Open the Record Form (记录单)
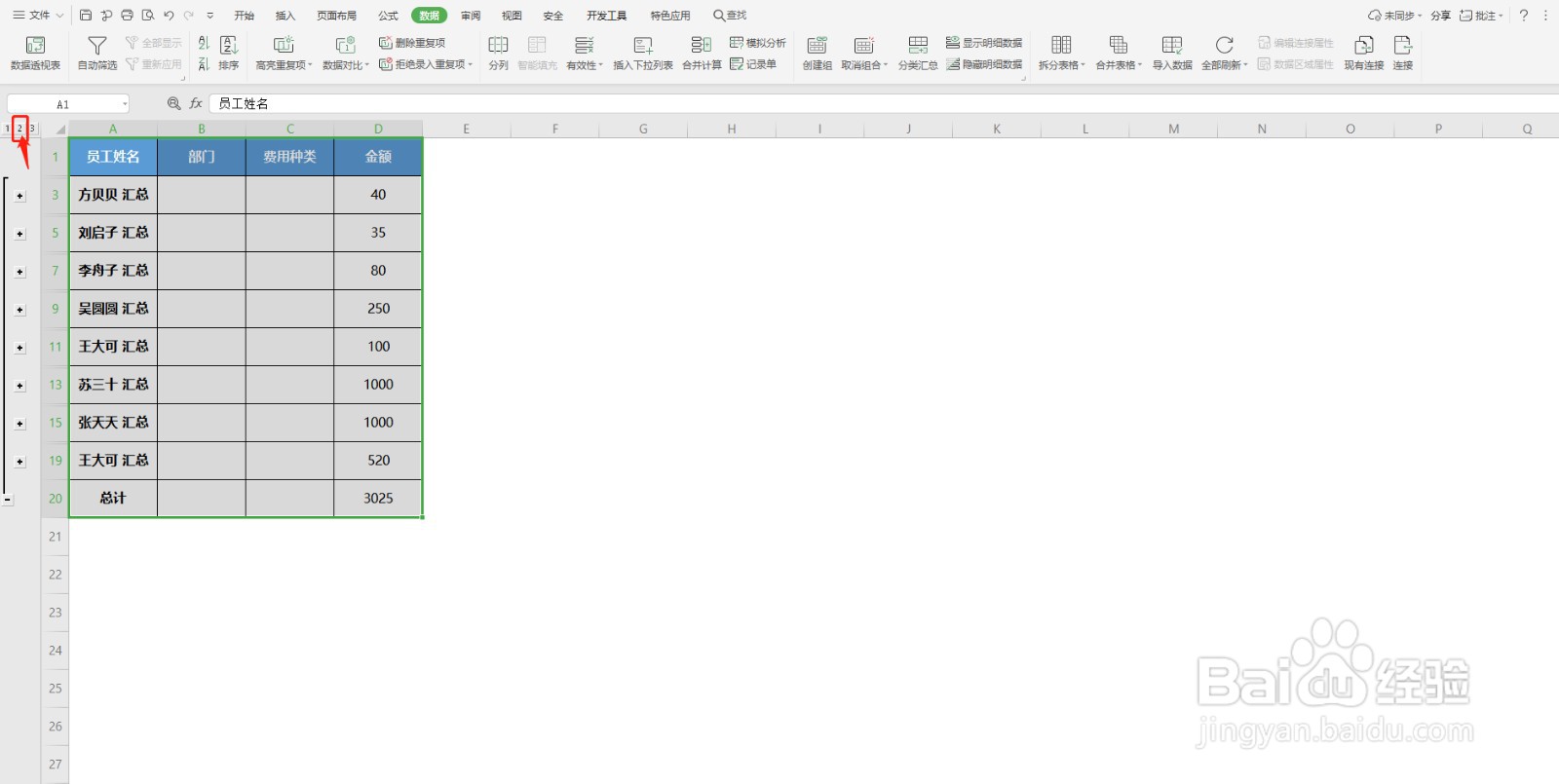This screenshot has height=784, width=1559. pyautogui.click(x=753, y=64)
